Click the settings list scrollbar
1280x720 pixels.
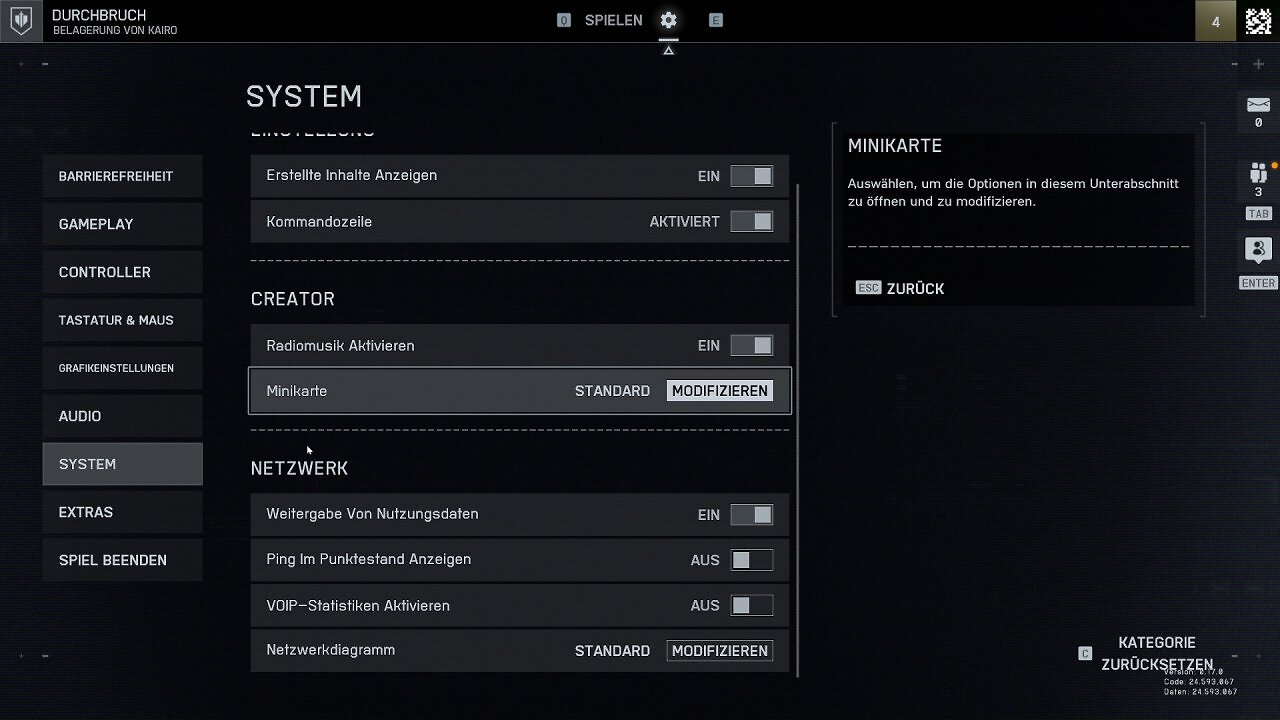point(798,430)
